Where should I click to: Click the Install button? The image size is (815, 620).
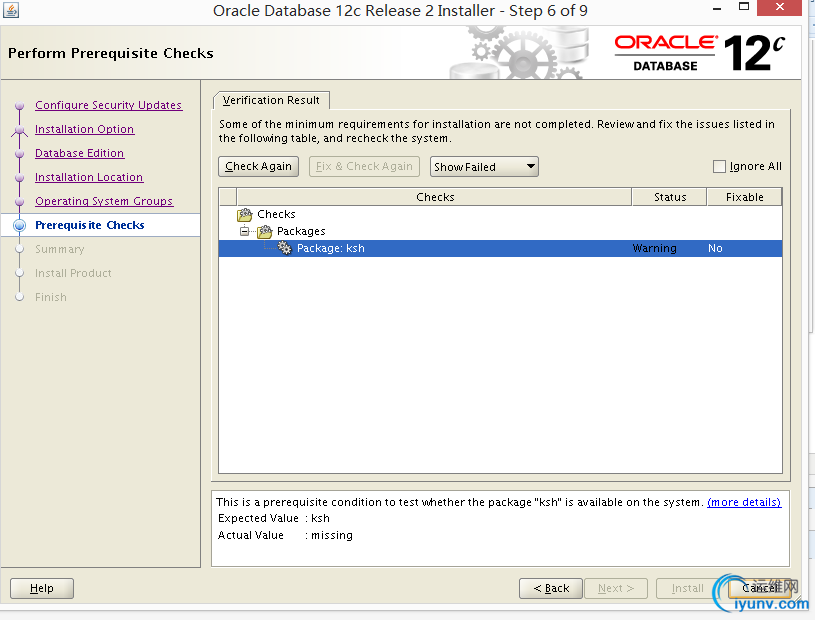[687, 588]
